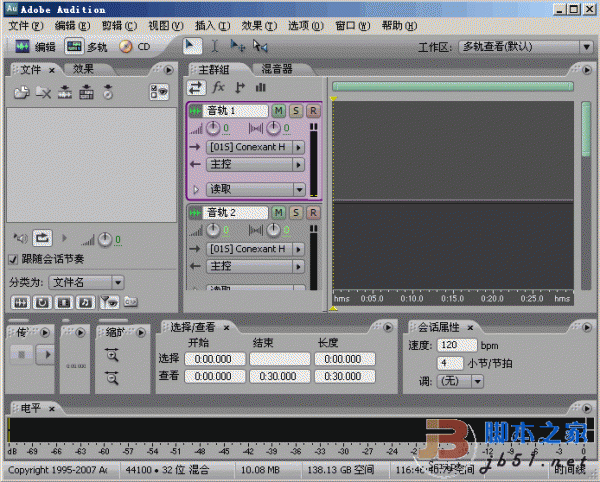The image size is (600, 482).
Task: Click 音轨 1 name field
Action: (x=235, y=111)
